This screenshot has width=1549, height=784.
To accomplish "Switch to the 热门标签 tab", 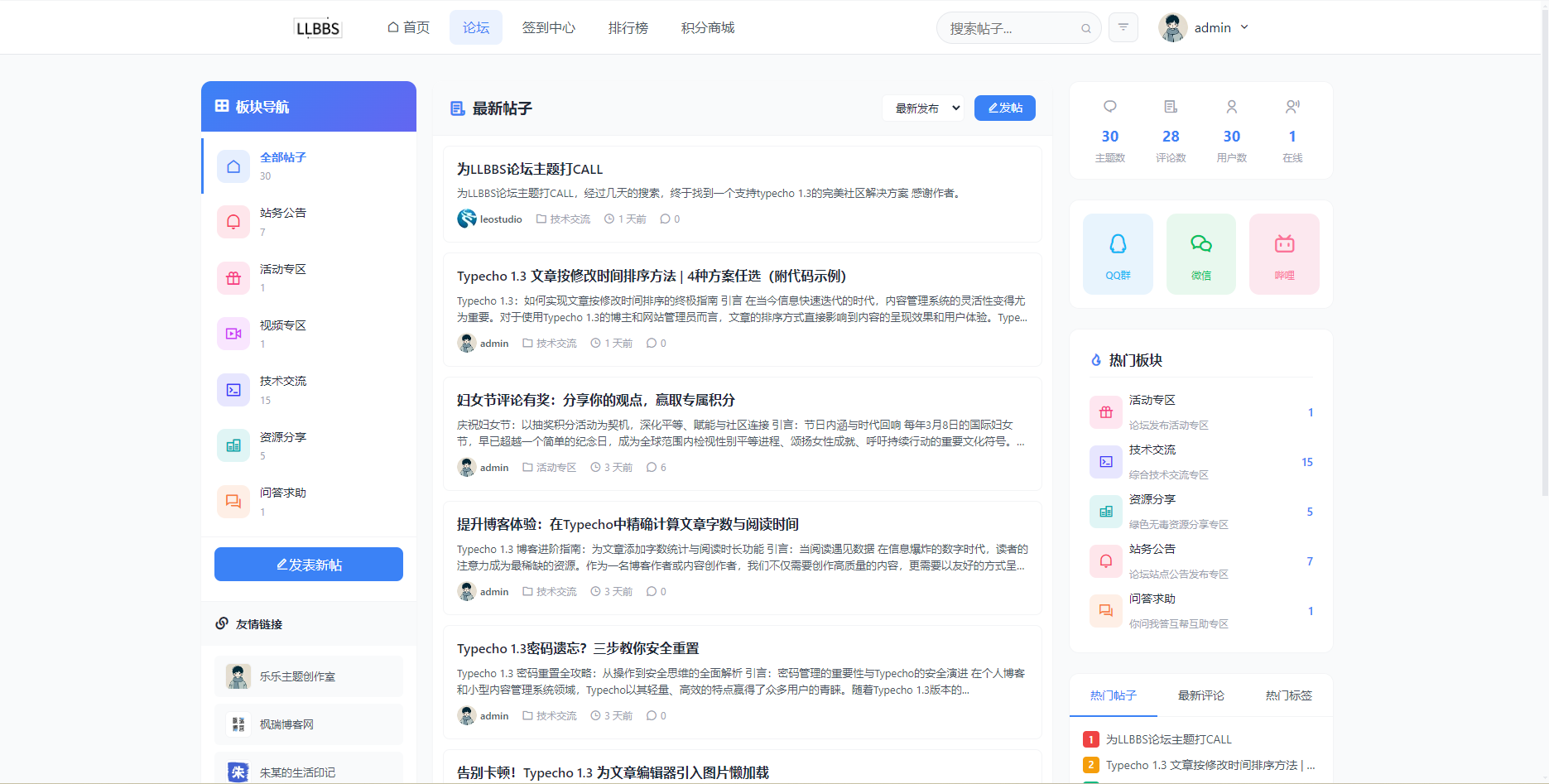I will pyautogui.click(x=1288, y=695).
